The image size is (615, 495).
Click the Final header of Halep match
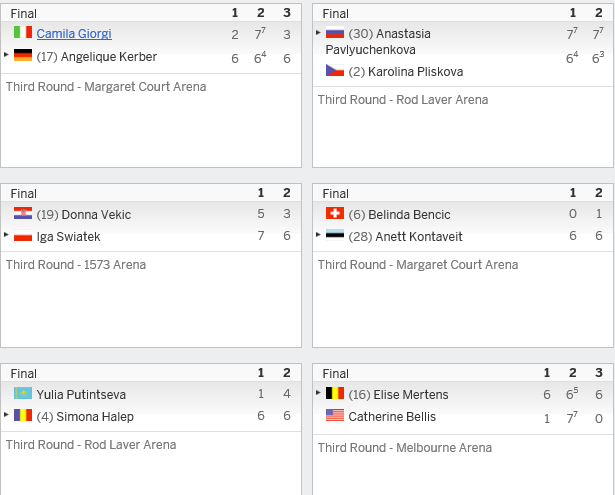24,373
